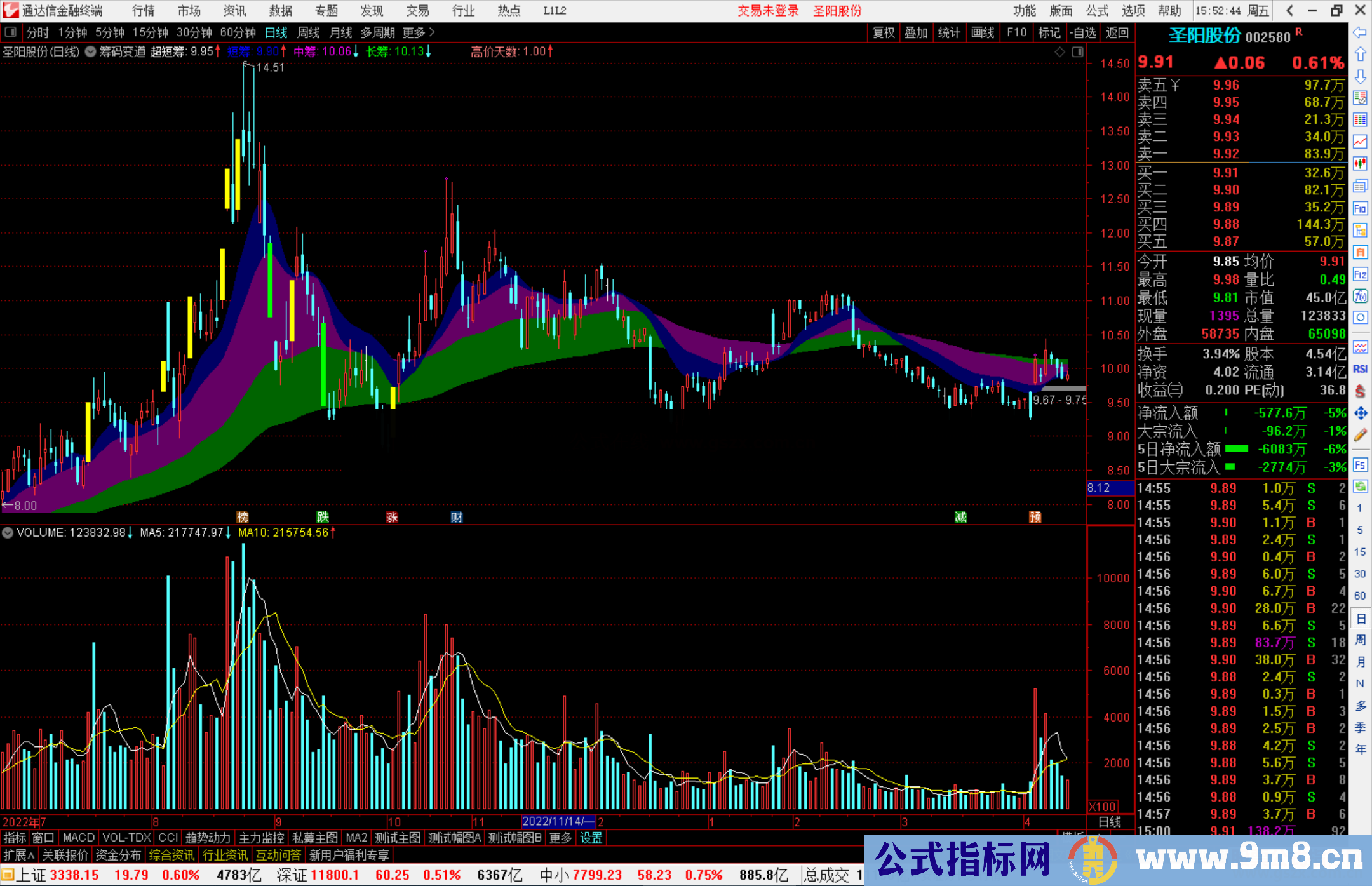Image resolution: width=1372 pixels, height=886 pixels.
Task: Select the 周线 weekly timeframe
Action: pos(309,32)
